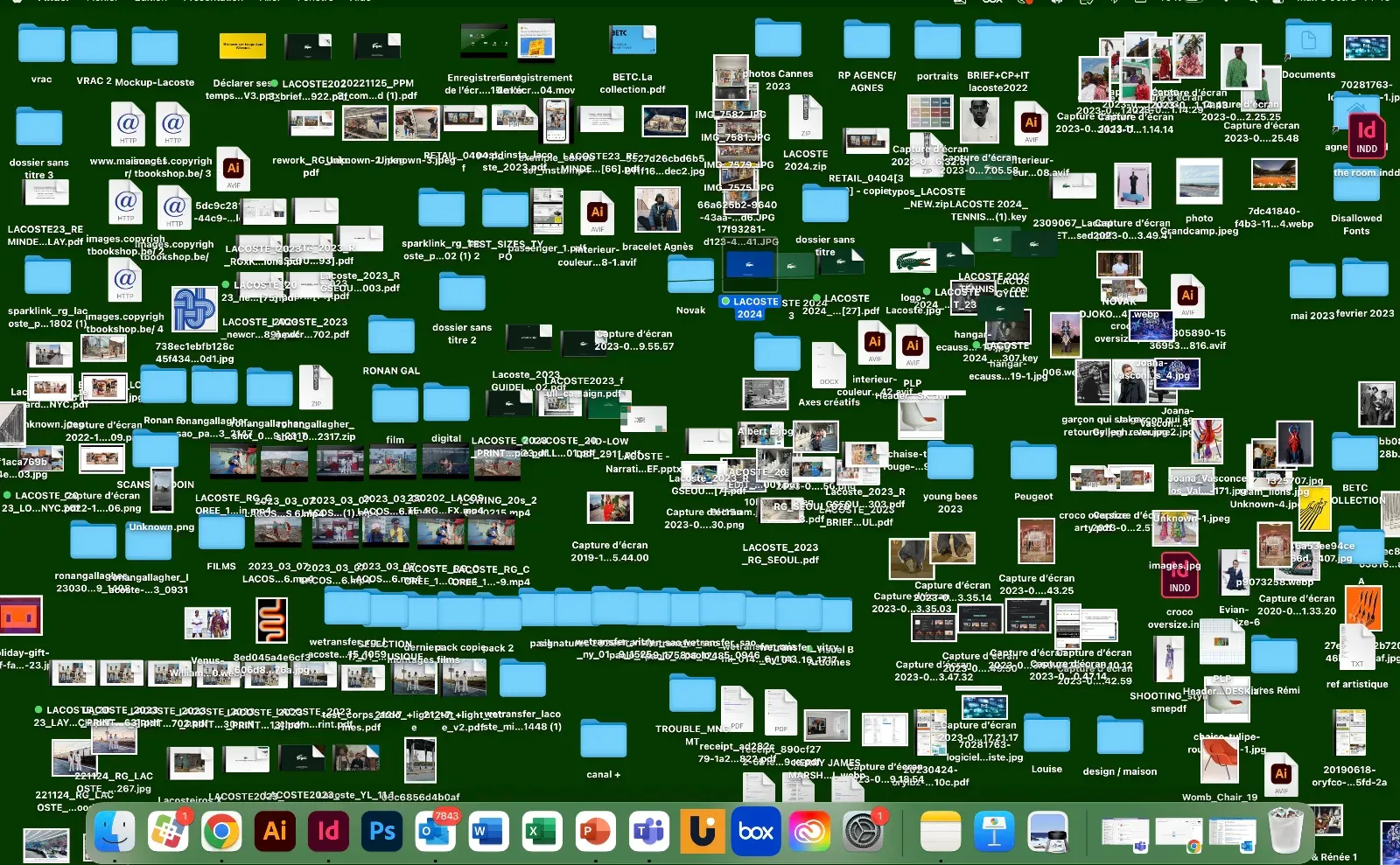This screenshot has height=865, width=1400.
Task: Select the "canal +" folder
Action: pos(603,741)
